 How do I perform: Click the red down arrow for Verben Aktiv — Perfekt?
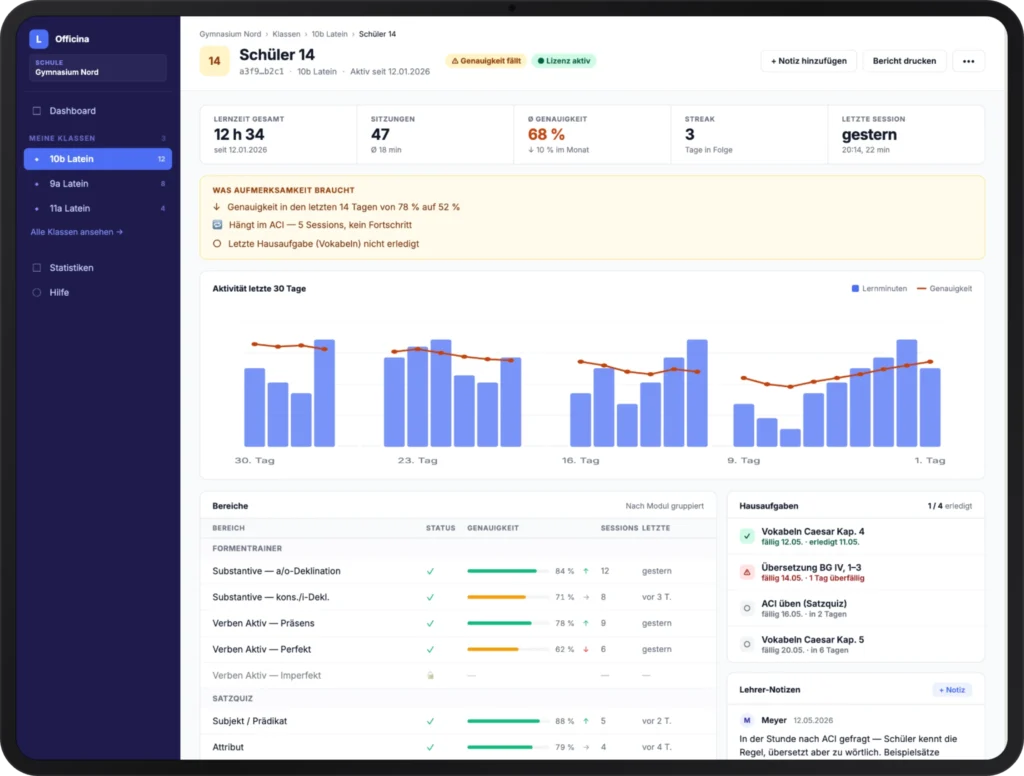(x=586, y=649)
